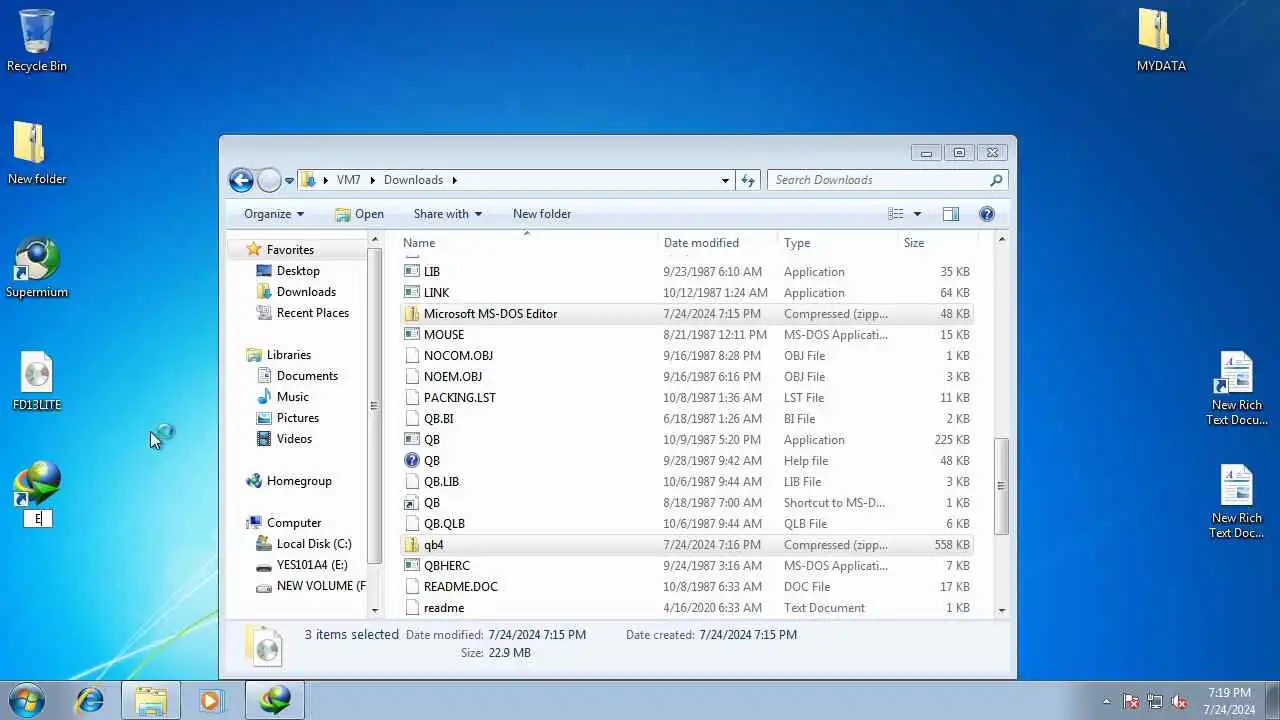The width and height of the screenshot is (1280, 720).
Task: Sort by the Date modified column header
Action: (x=718, y=243)
